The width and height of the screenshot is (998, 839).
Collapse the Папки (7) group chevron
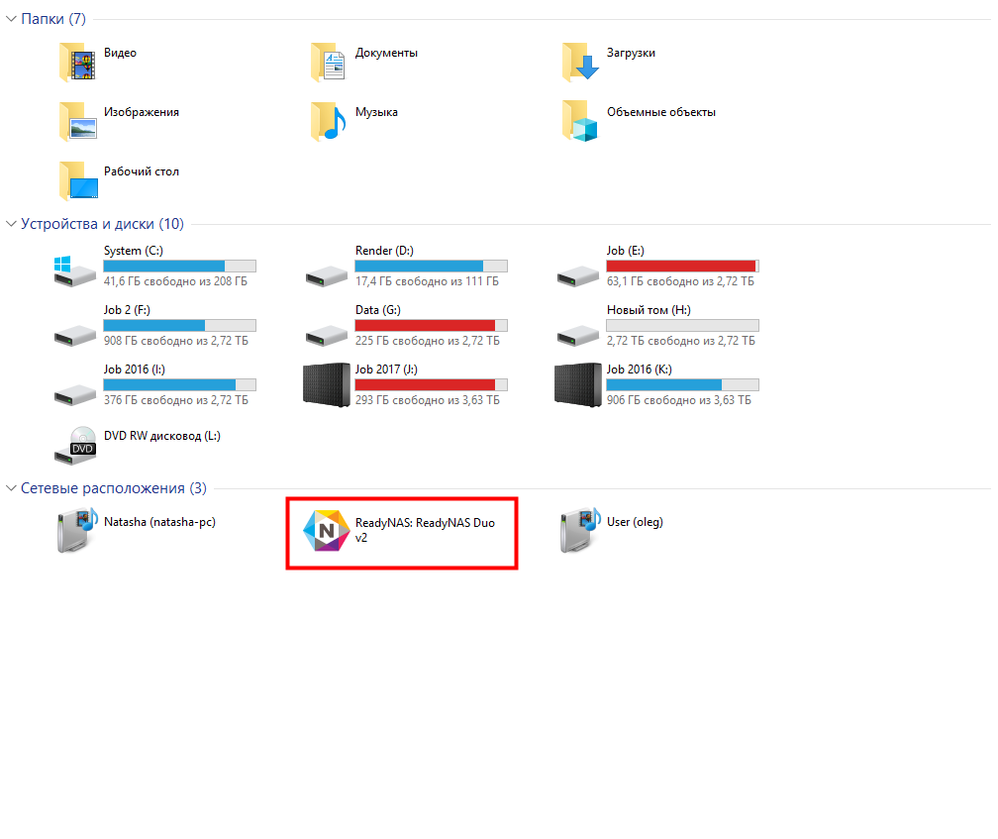coord(11,19)
